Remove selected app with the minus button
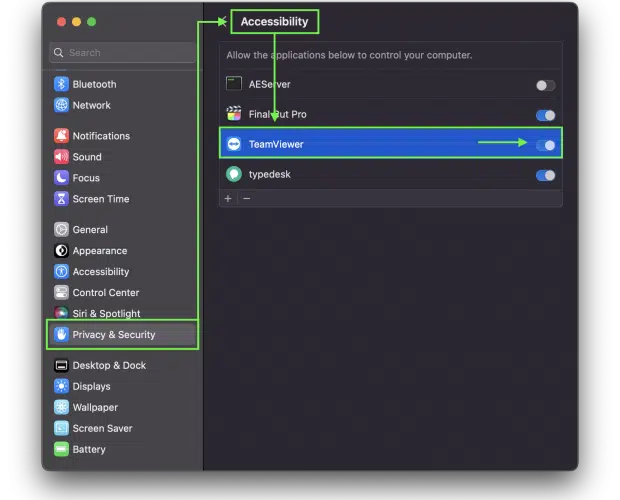620x500 pixels. (247, 198)
